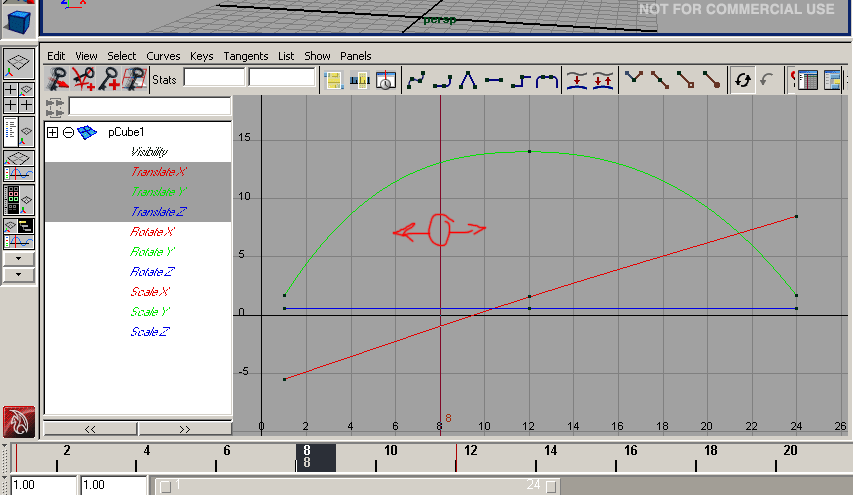The image size is (853, 495).
Task: Select the Four View layout icon
Action: (x=19, y=98)
